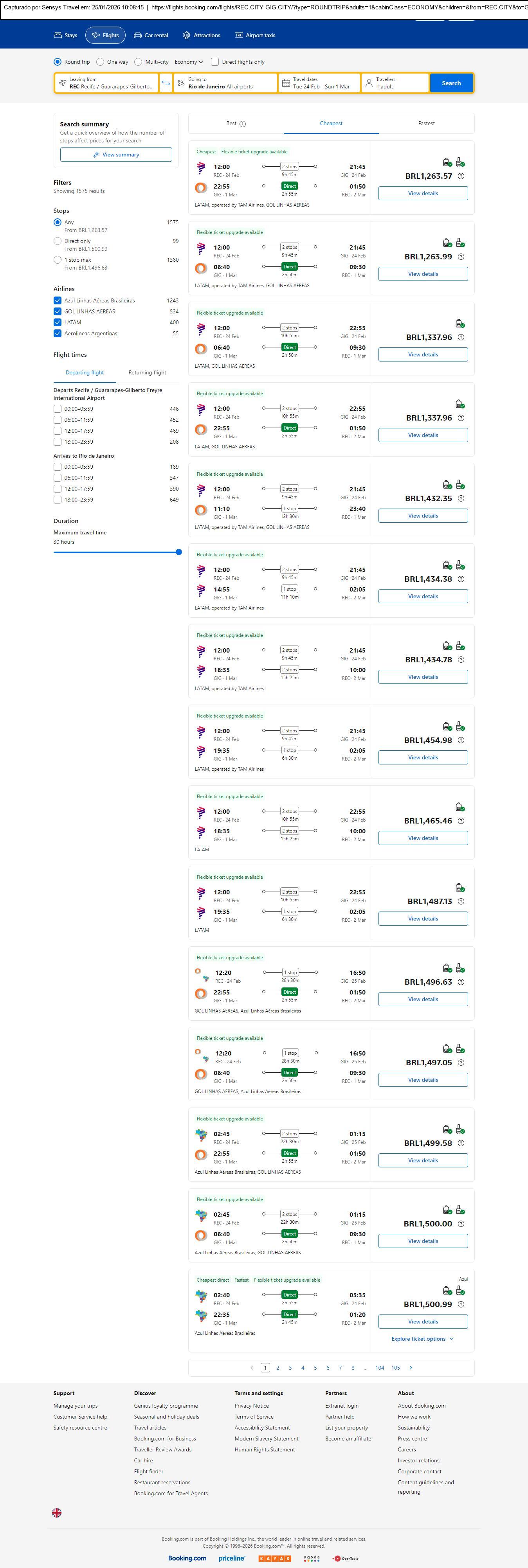
Task: Switch to the Fastest results tab
Action: click(426, 124)
